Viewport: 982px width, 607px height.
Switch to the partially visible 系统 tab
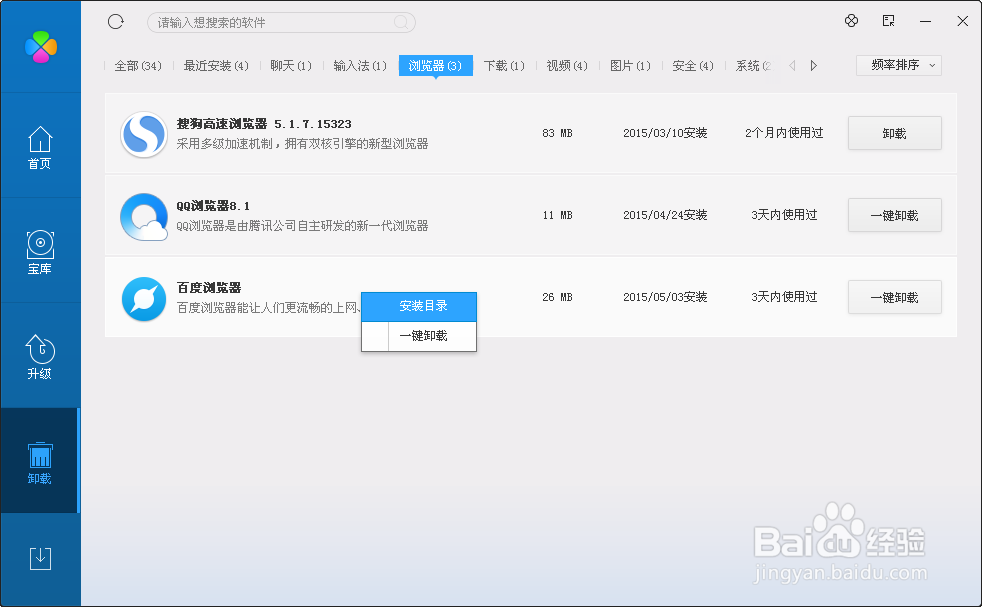click(x=753, y=66)
